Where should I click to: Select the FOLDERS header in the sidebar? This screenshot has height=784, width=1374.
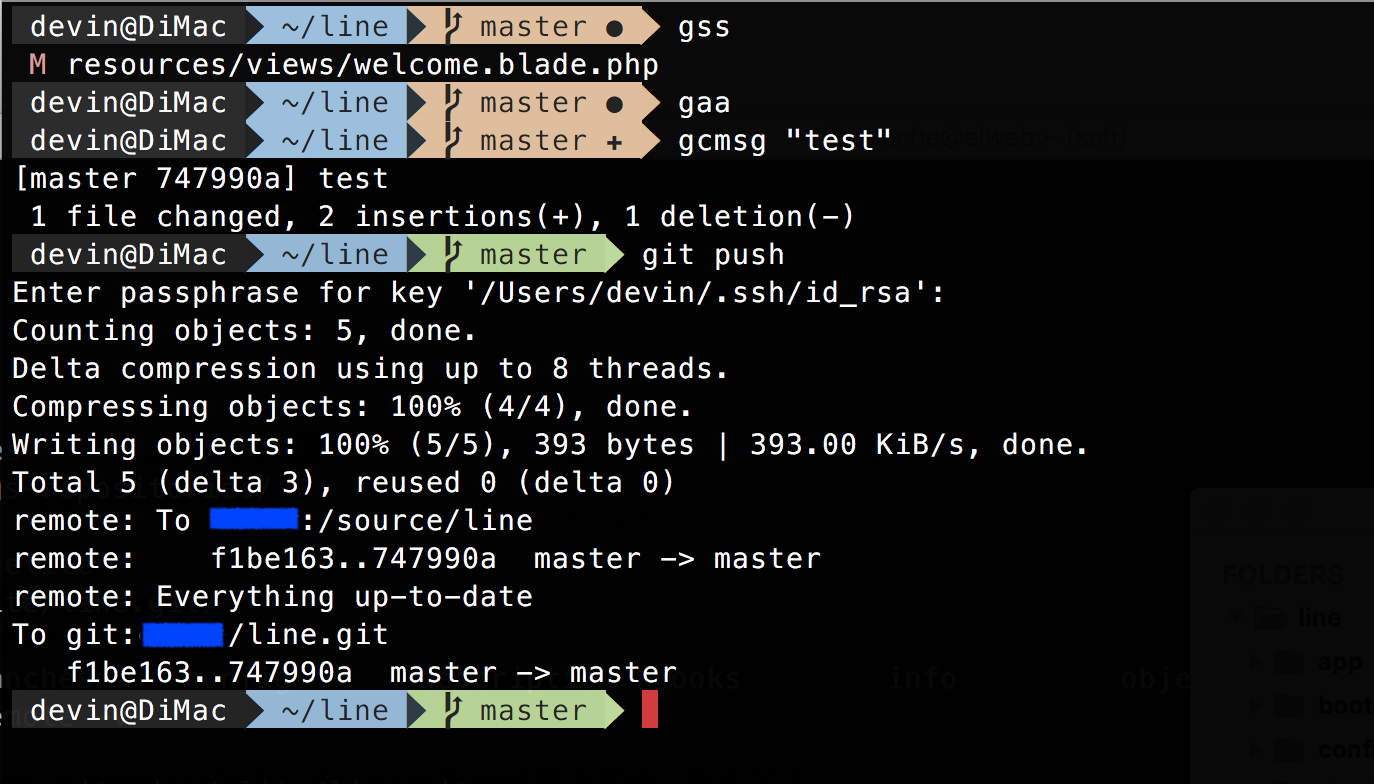1283,576
